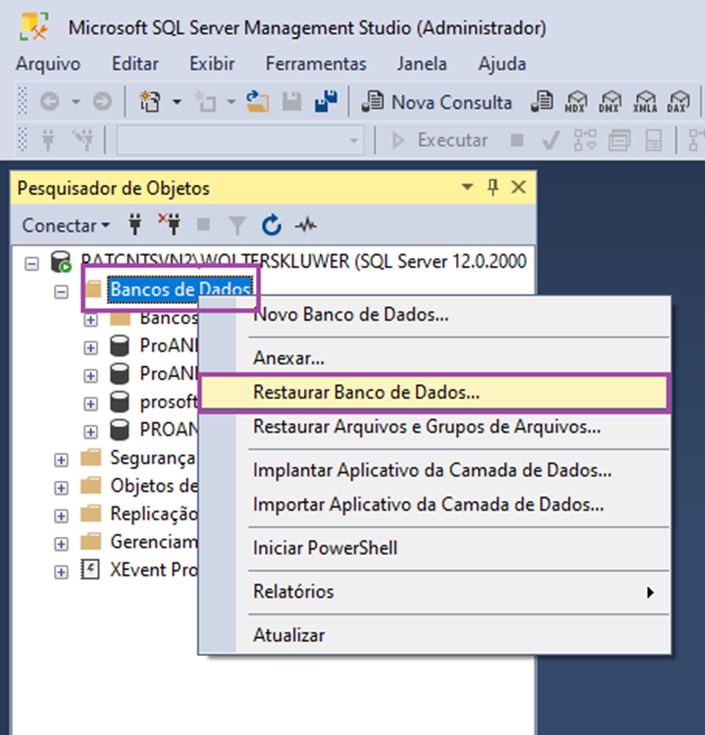Select the Bancos de Dados tree item

click(x=180, y=290)
